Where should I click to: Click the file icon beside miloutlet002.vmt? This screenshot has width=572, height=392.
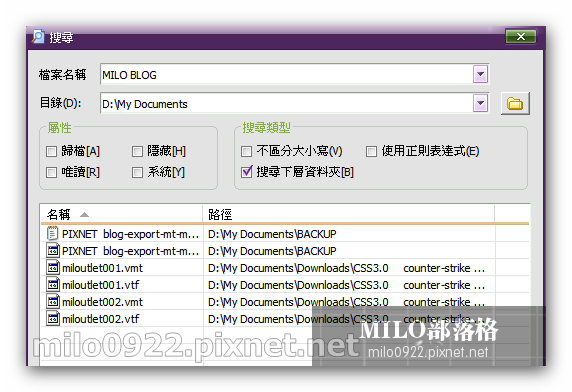pyautogui.click(x=53, y=302)
